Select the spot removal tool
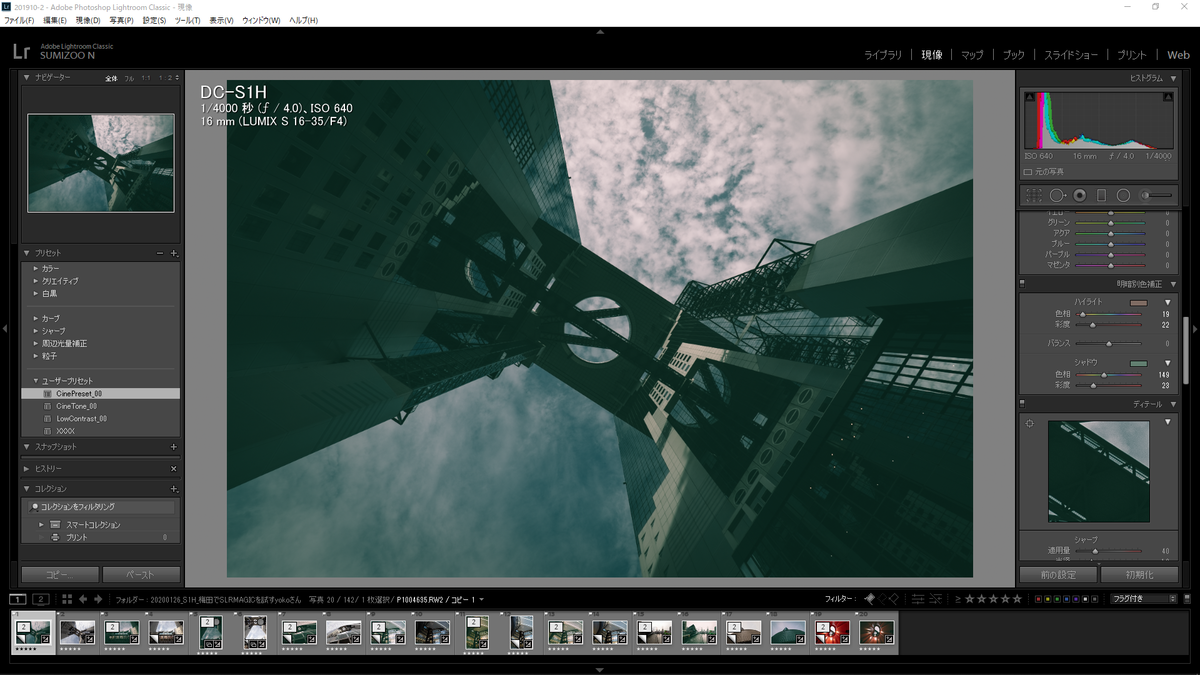The image size is (1200, 675). point(1057,196)
